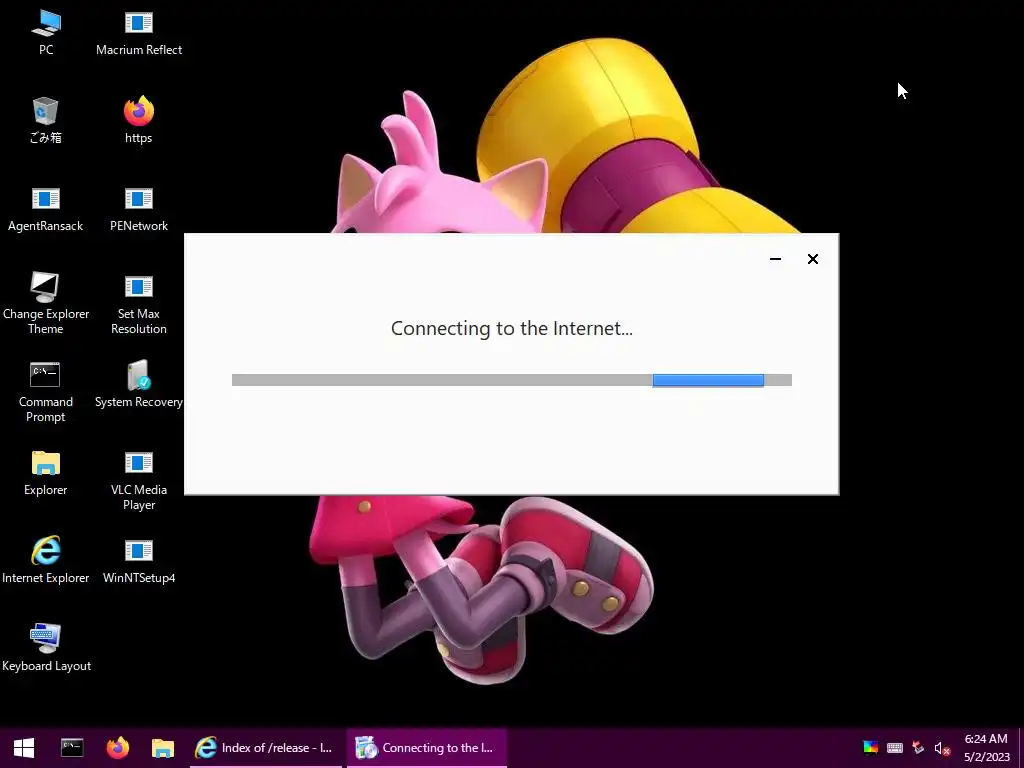Select the Change Explorer Theme icon

tap(46, 304)
